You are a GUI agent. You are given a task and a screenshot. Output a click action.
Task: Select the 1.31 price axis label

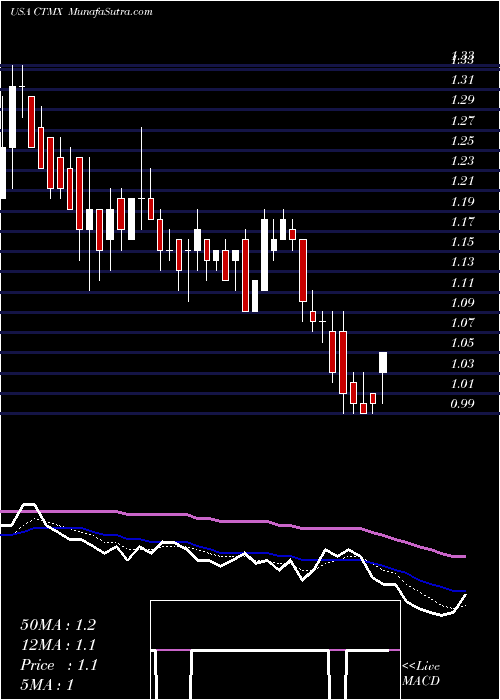pyautogui.click(x=462, y=80)
